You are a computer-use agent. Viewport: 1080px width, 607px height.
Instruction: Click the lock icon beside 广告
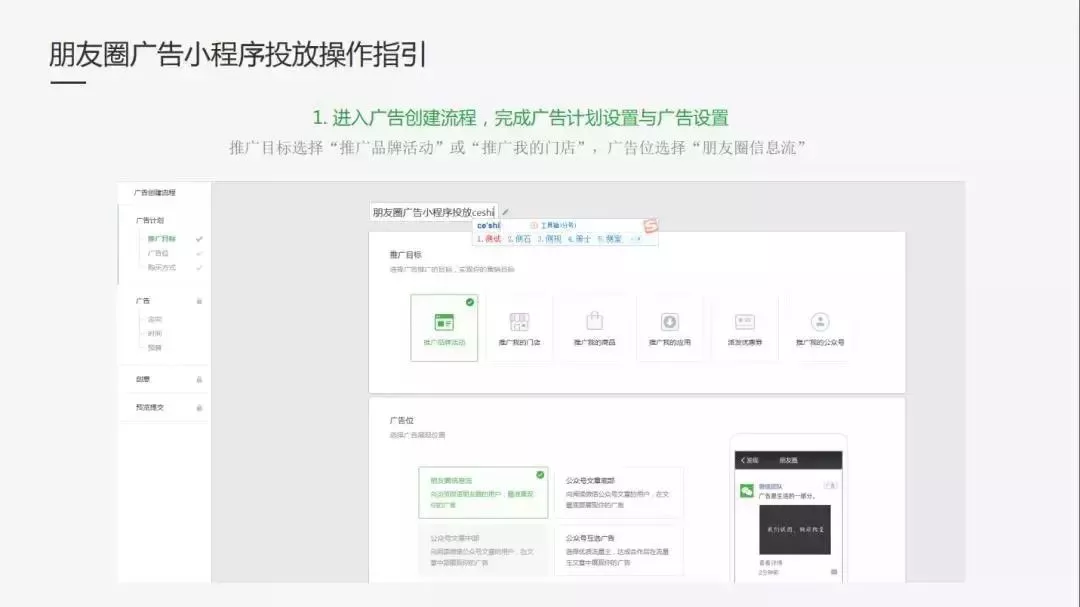click(199, 301)
